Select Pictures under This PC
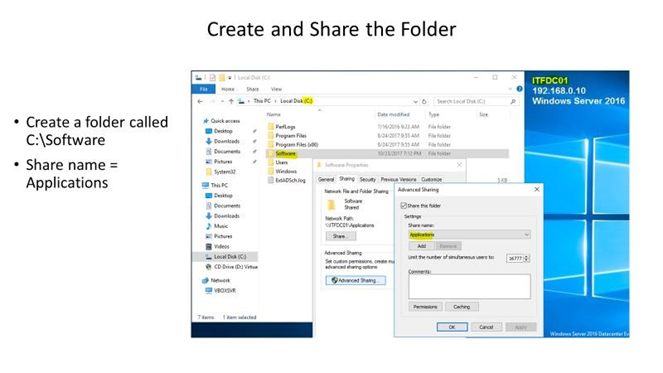Viewport: 663px width, 373px height. pos(223,236)
